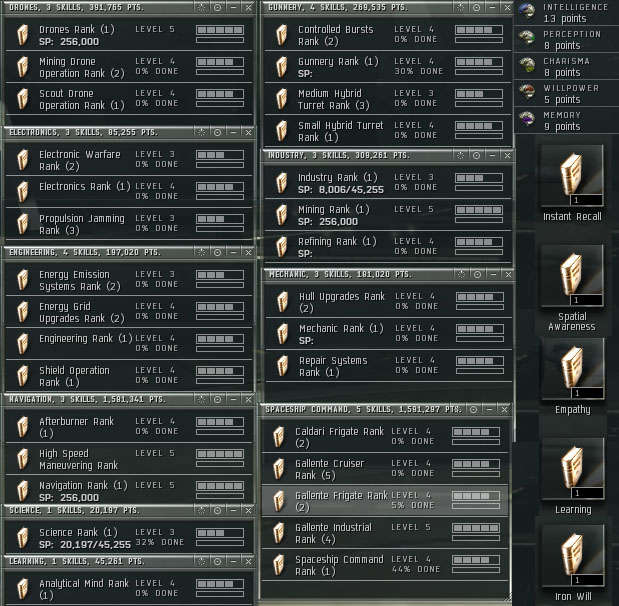
Task: Select the Propulsion Jamming Rank (3) skill
Action: tap(129, 224)
